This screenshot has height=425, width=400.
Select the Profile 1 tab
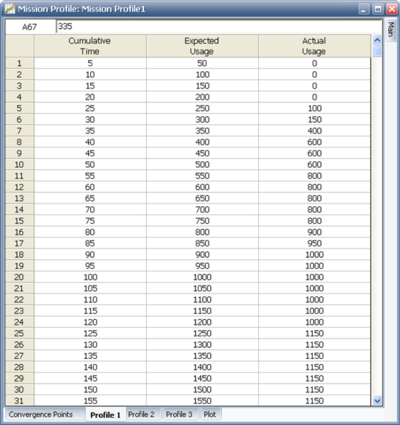pos(105,415)
